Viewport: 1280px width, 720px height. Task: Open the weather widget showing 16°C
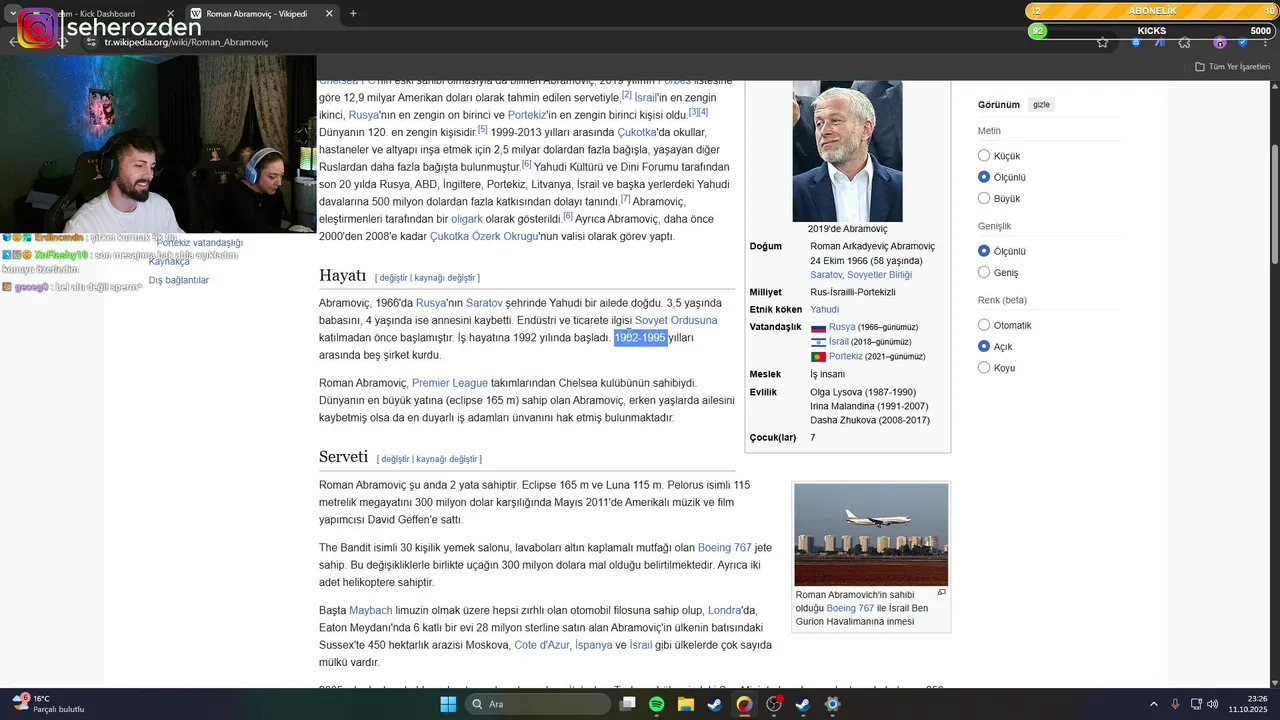[48, 704]
